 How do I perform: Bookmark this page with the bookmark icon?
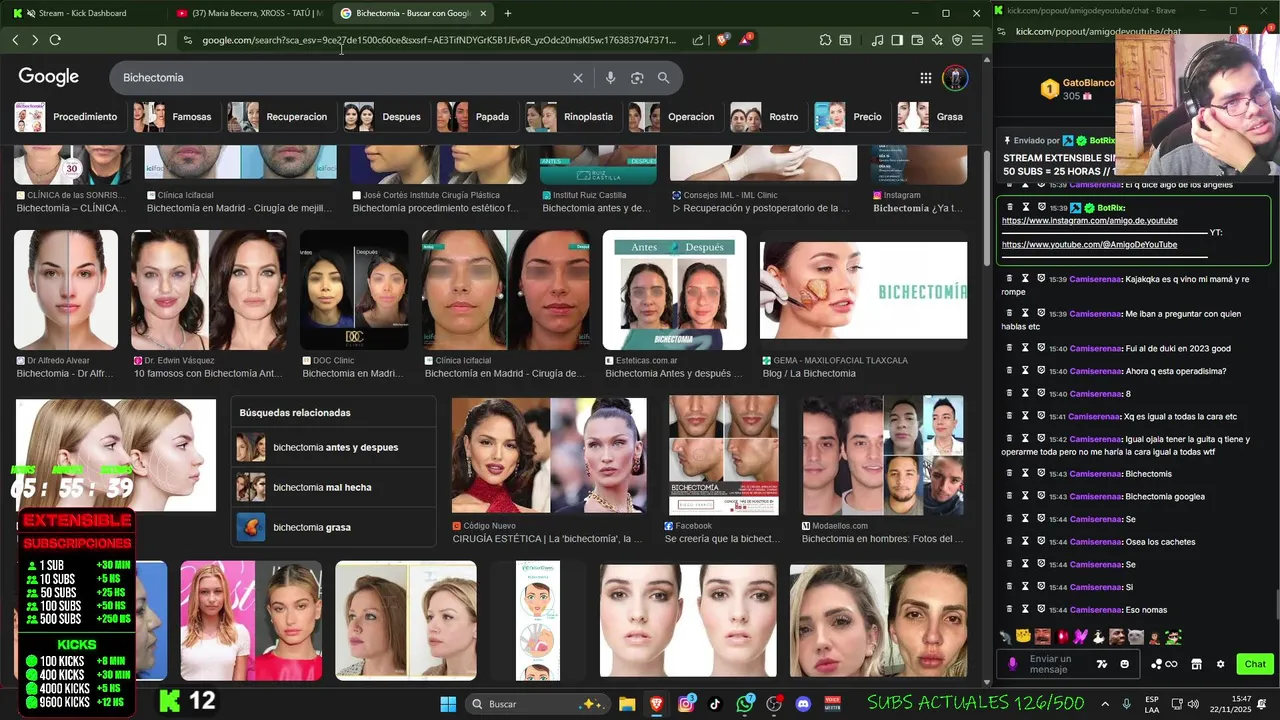pos(161,40)
